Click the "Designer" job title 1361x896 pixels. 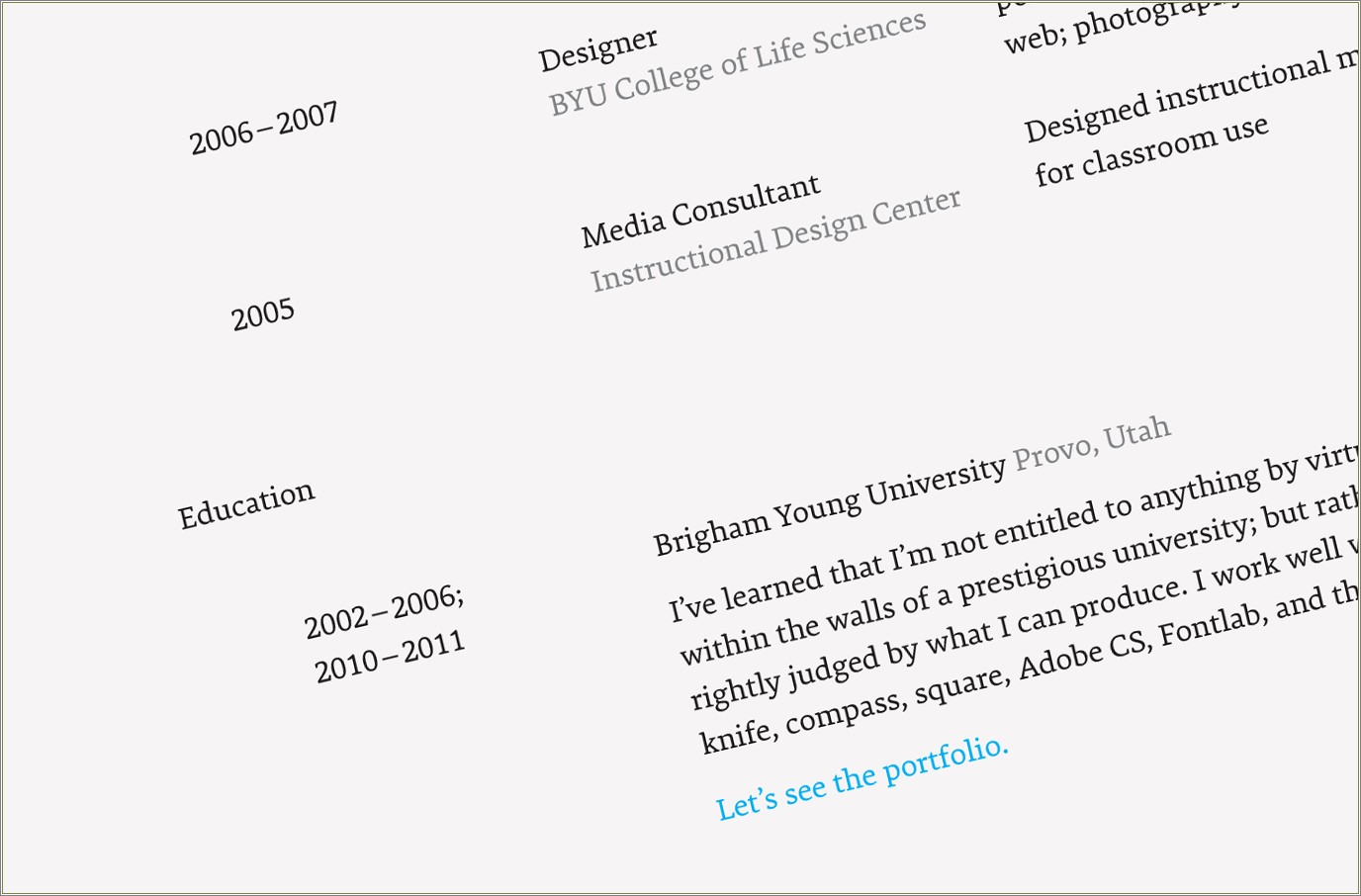pos(598,49)
